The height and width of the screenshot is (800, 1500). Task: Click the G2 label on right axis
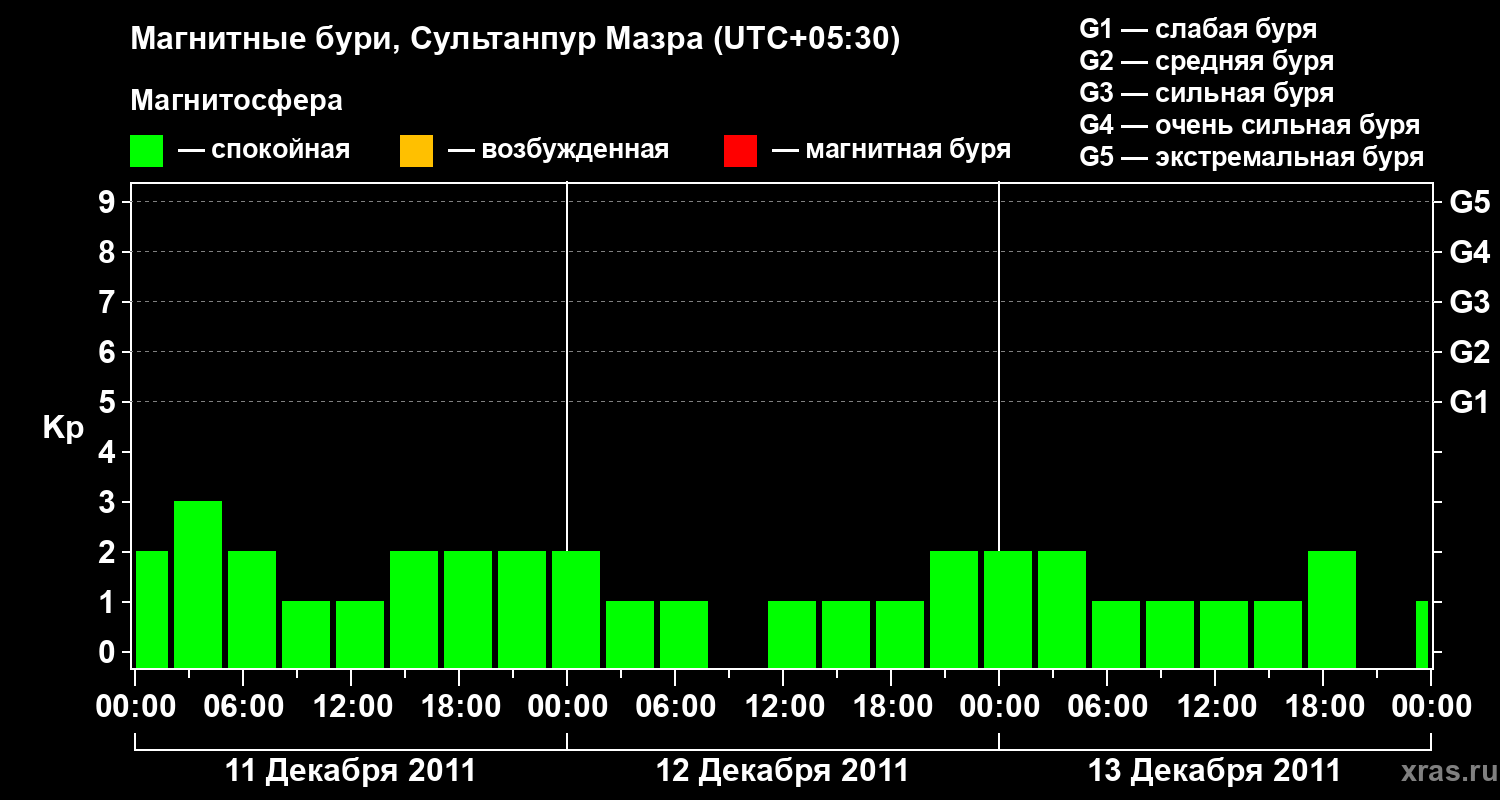click(1470, 352)
